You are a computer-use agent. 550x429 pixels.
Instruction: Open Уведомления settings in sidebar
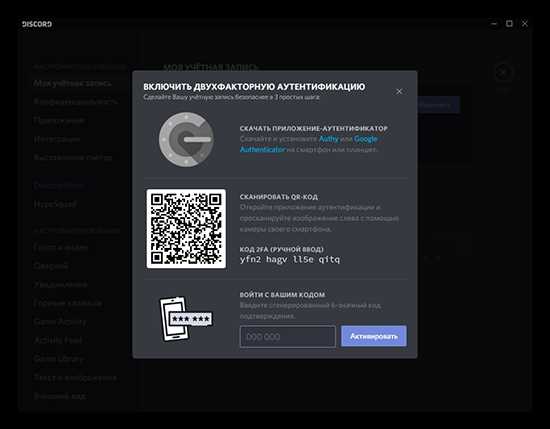pyautogui.click(x=61, y=284)
